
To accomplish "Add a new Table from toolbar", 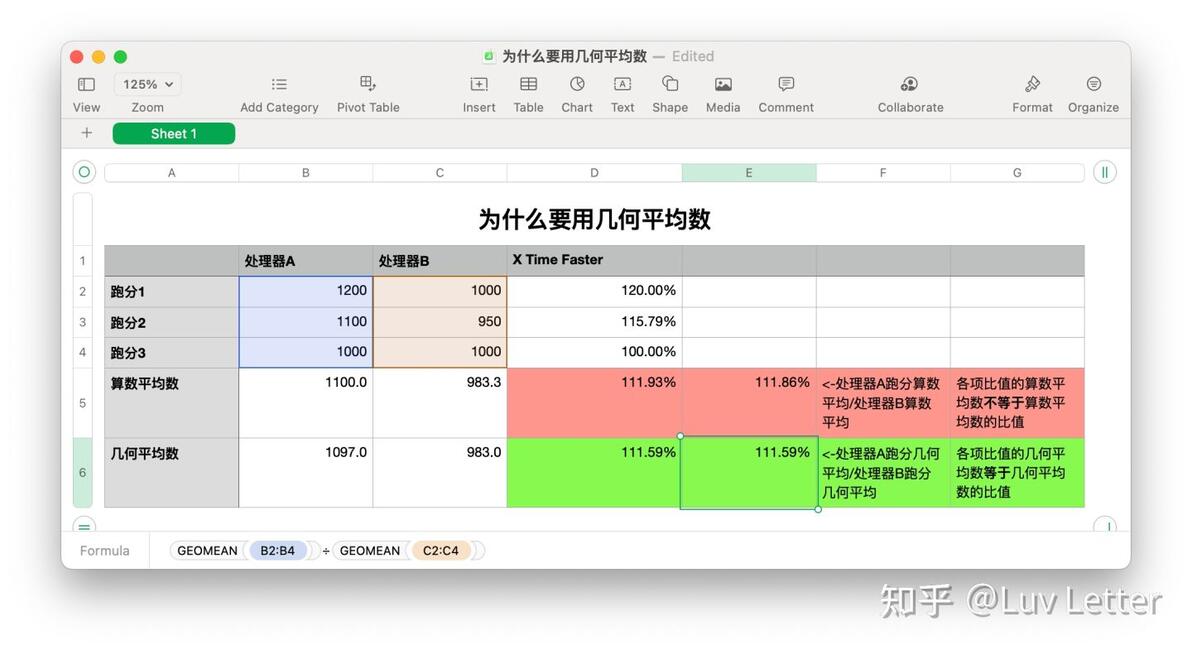I will (528, 84).
